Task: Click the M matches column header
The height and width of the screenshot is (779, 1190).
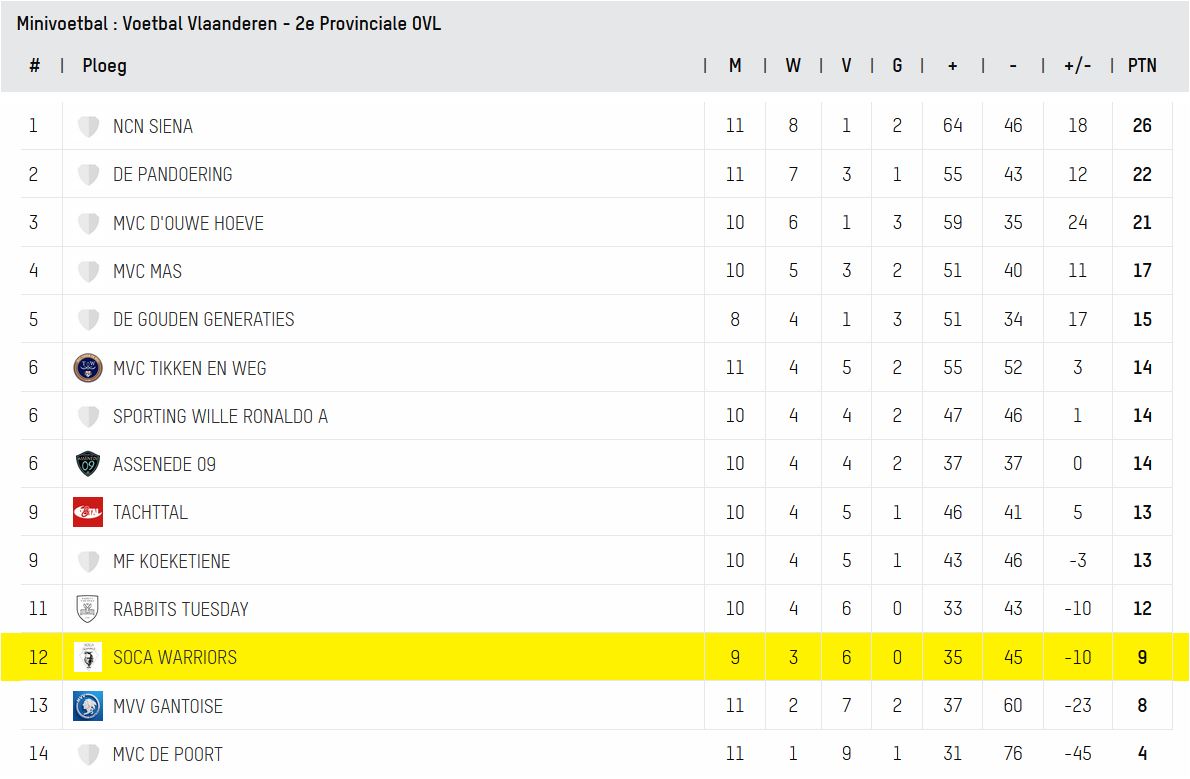Action: [735, 66]
